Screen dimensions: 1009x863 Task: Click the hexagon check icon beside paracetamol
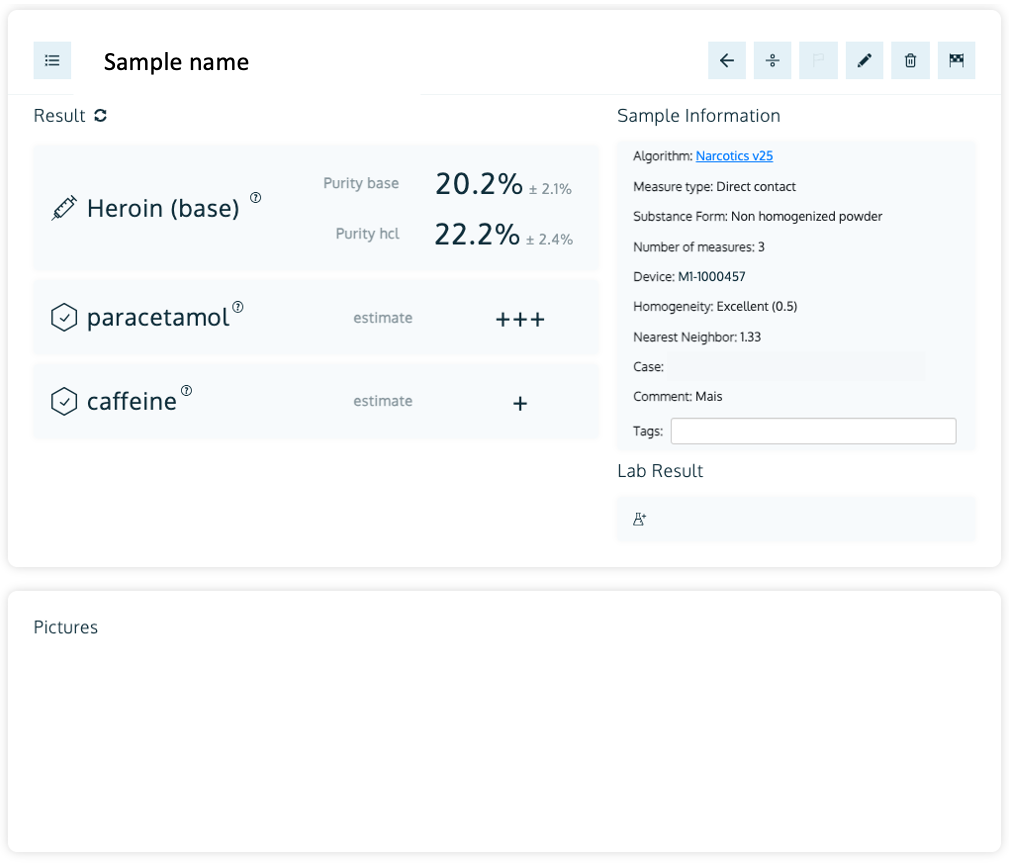(x=64, y=318)
